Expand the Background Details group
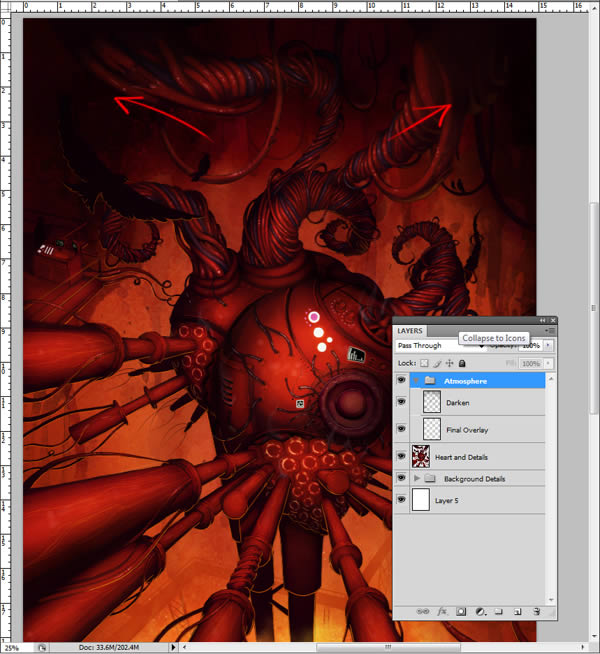 416,478
